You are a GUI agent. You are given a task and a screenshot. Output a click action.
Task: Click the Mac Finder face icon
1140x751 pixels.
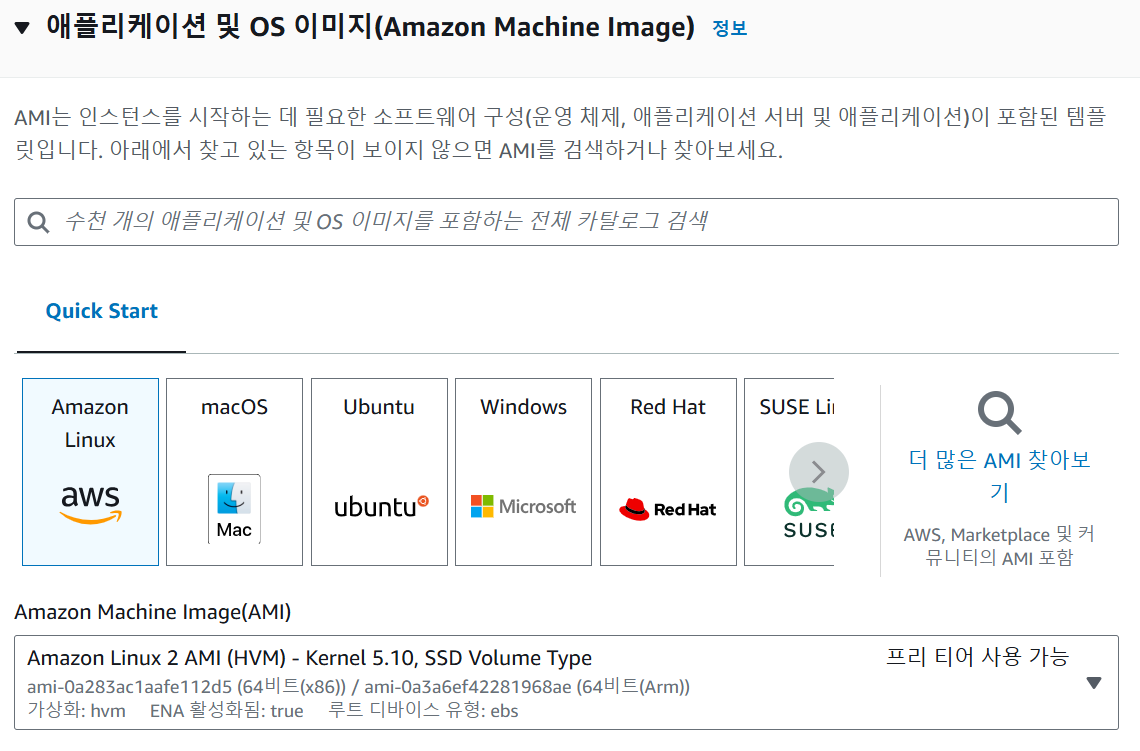pos(234,497)
